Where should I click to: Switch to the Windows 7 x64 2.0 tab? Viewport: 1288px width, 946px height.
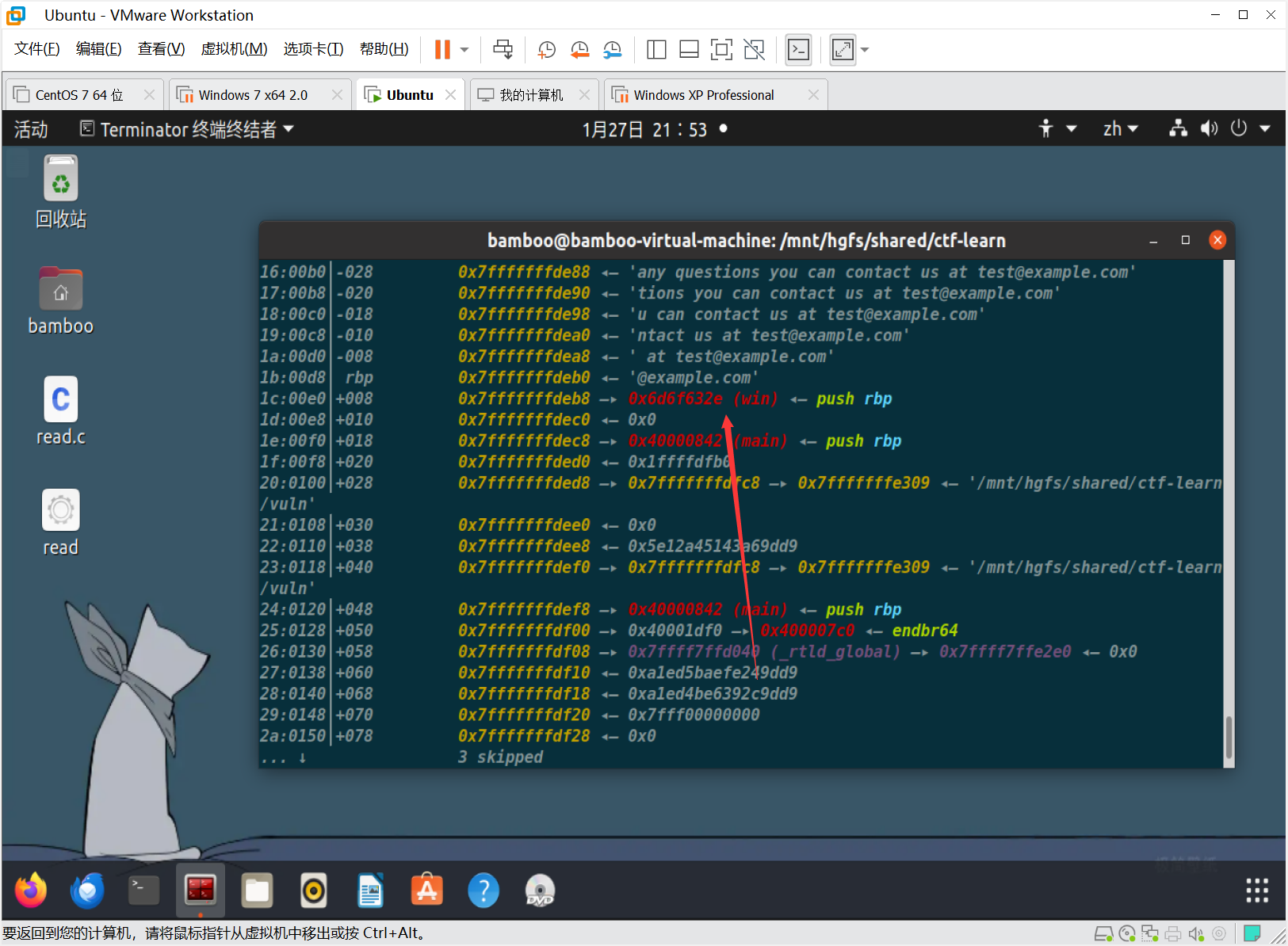point(261,95)
